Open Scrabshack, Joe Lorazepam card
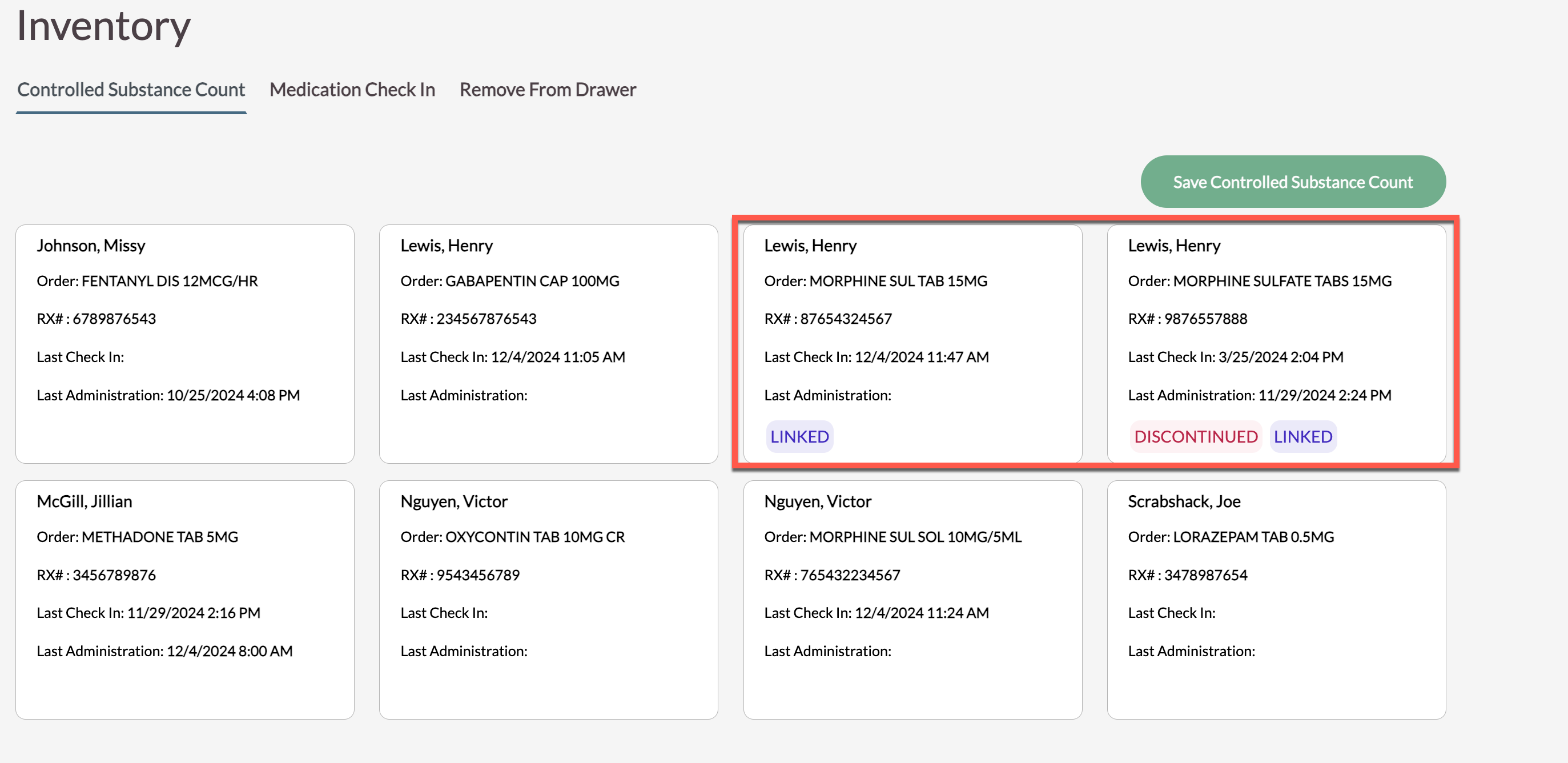 [1276, 599]
